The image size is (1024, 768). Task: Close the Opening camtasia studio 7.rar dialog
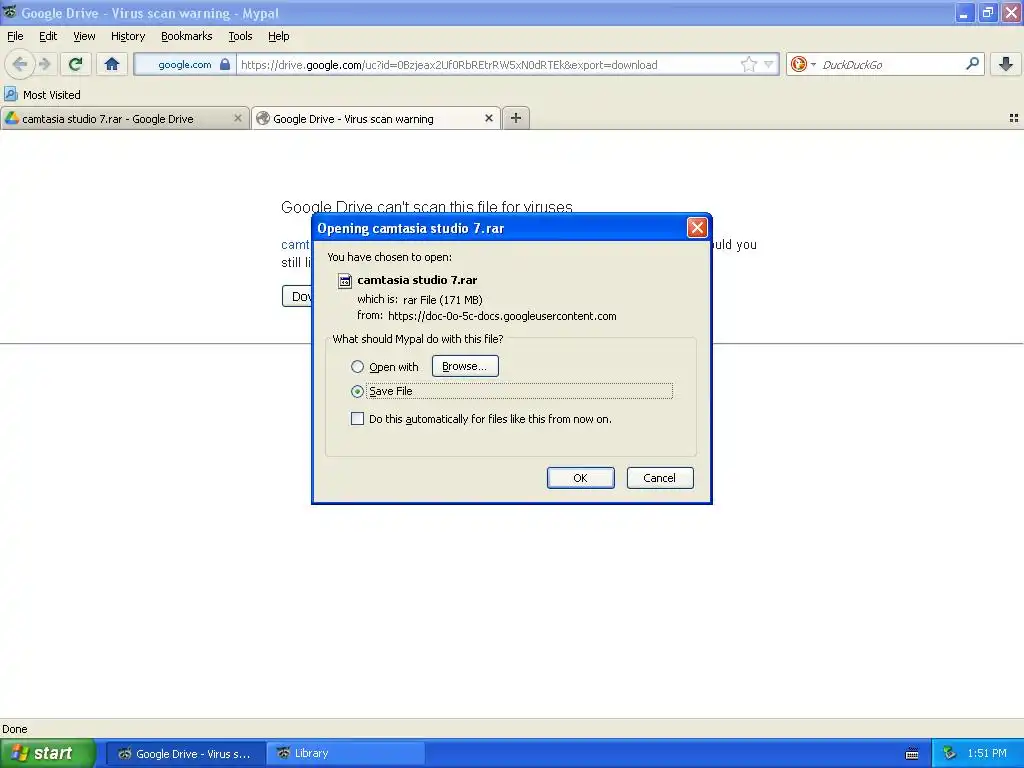point(697,228)
